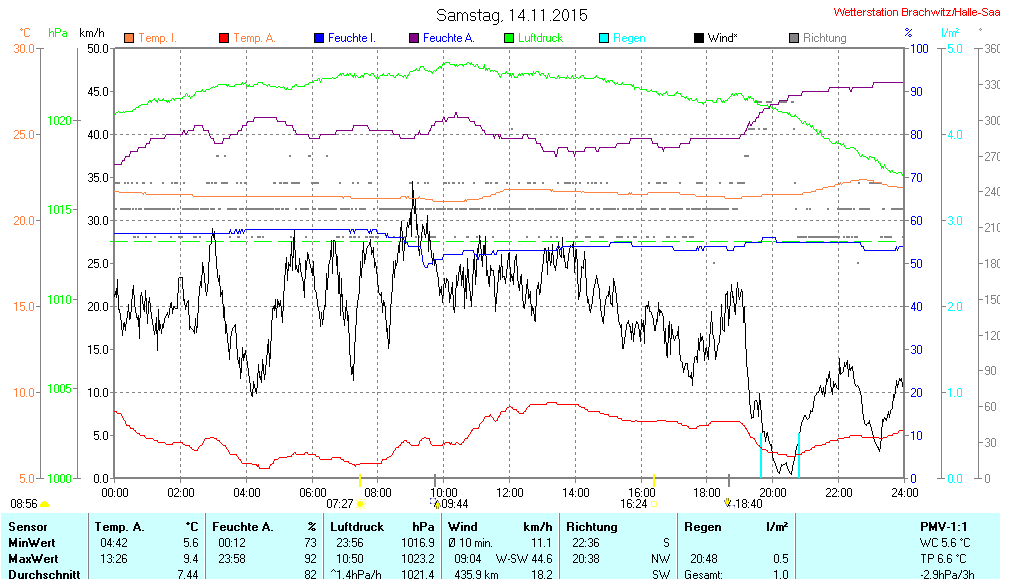Click the Regen column header in table
Screen dimensions: 1021x579
click(x=702, y=527)
